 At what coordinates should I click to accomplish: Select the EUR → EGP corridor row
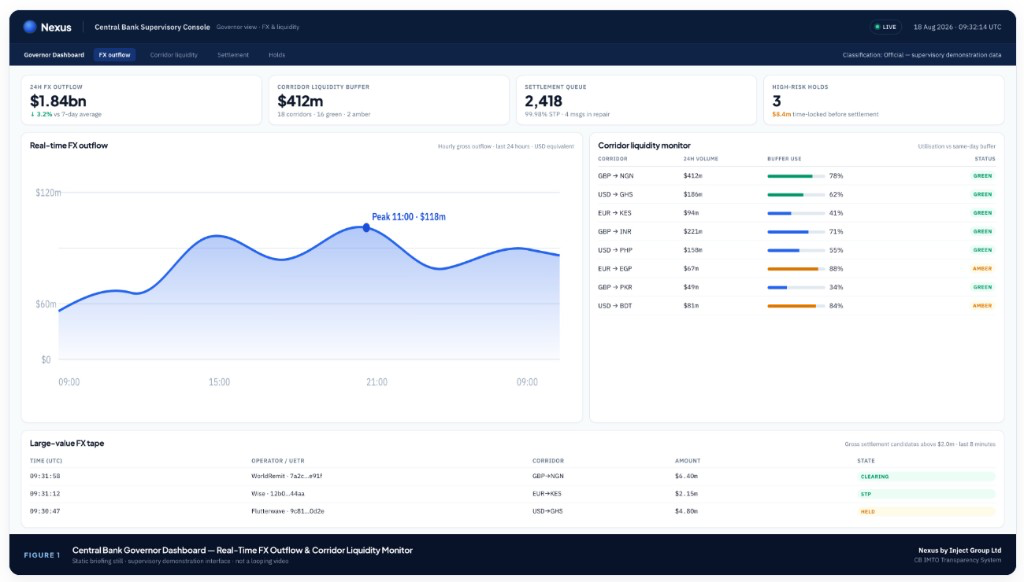tap(797, 268)
